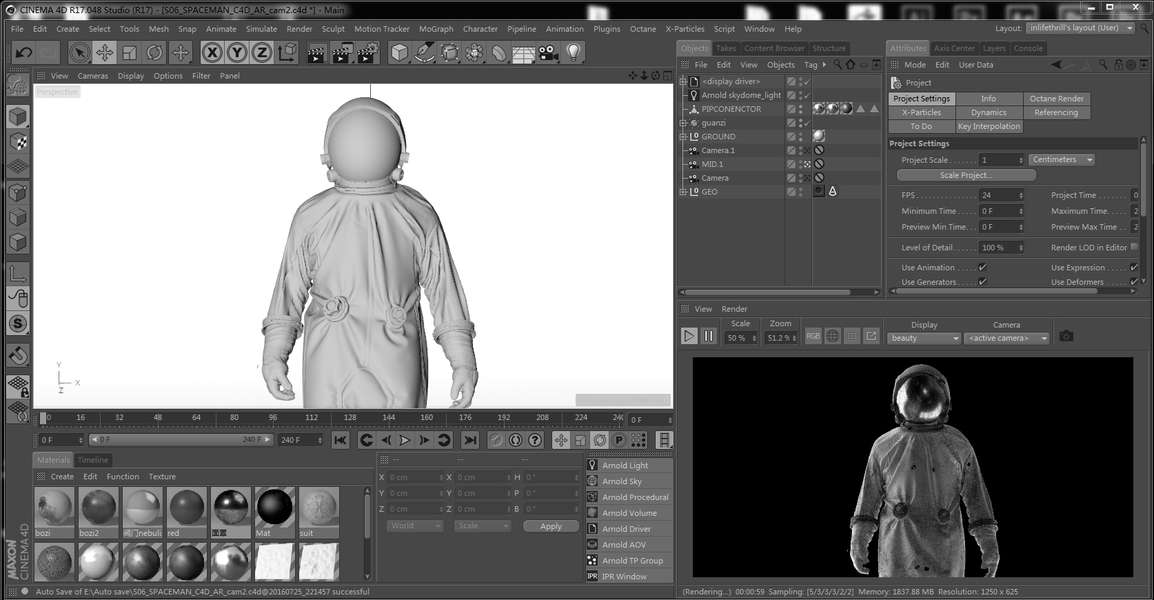This screenshot has width=1154, height=600.
Task: Activate the Rotate tool
Action: point(155,52)
